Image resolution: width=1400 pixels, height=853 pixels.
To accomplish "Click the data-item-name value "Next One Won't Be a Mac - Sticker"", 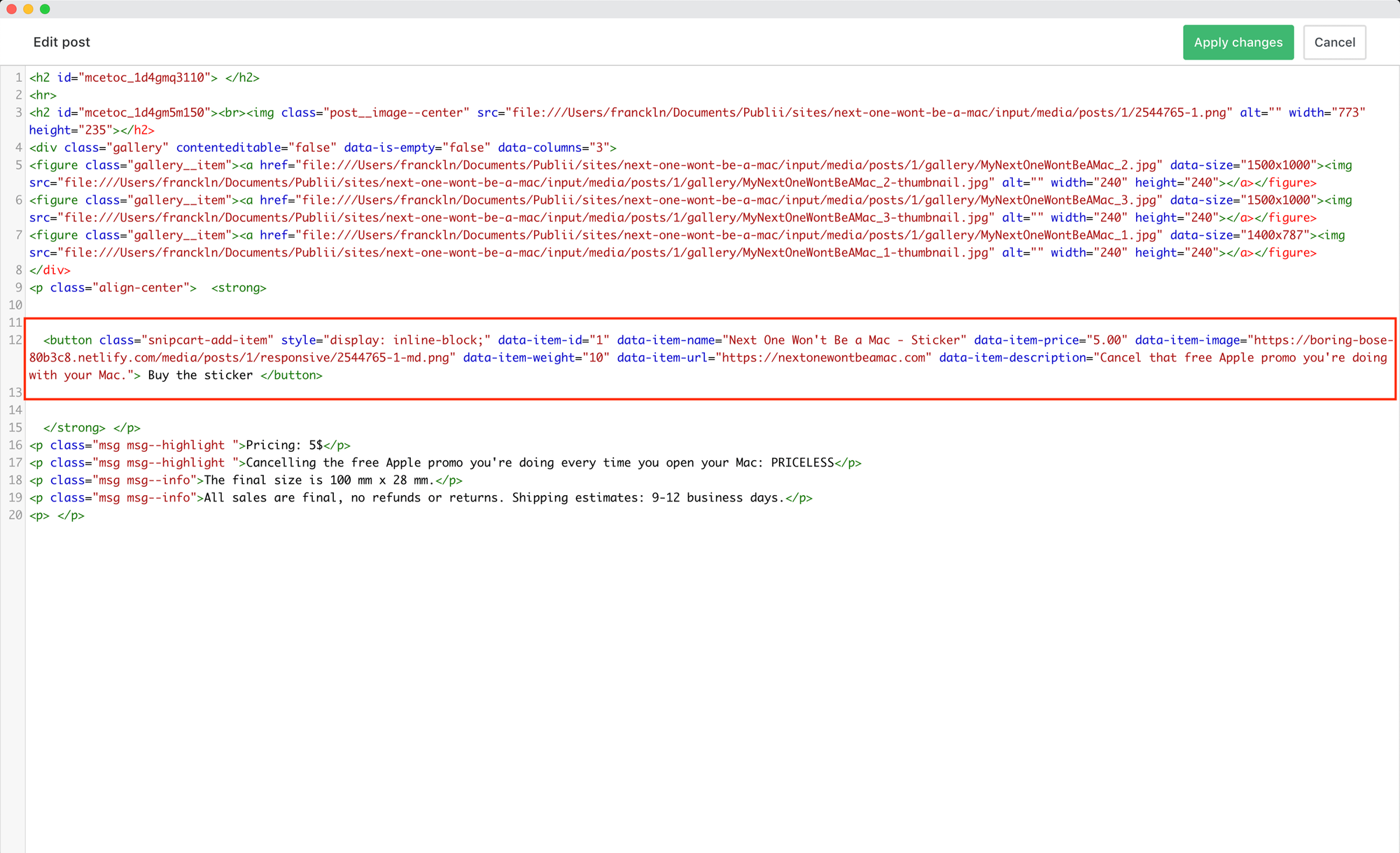I will click(x=844, y=340).
